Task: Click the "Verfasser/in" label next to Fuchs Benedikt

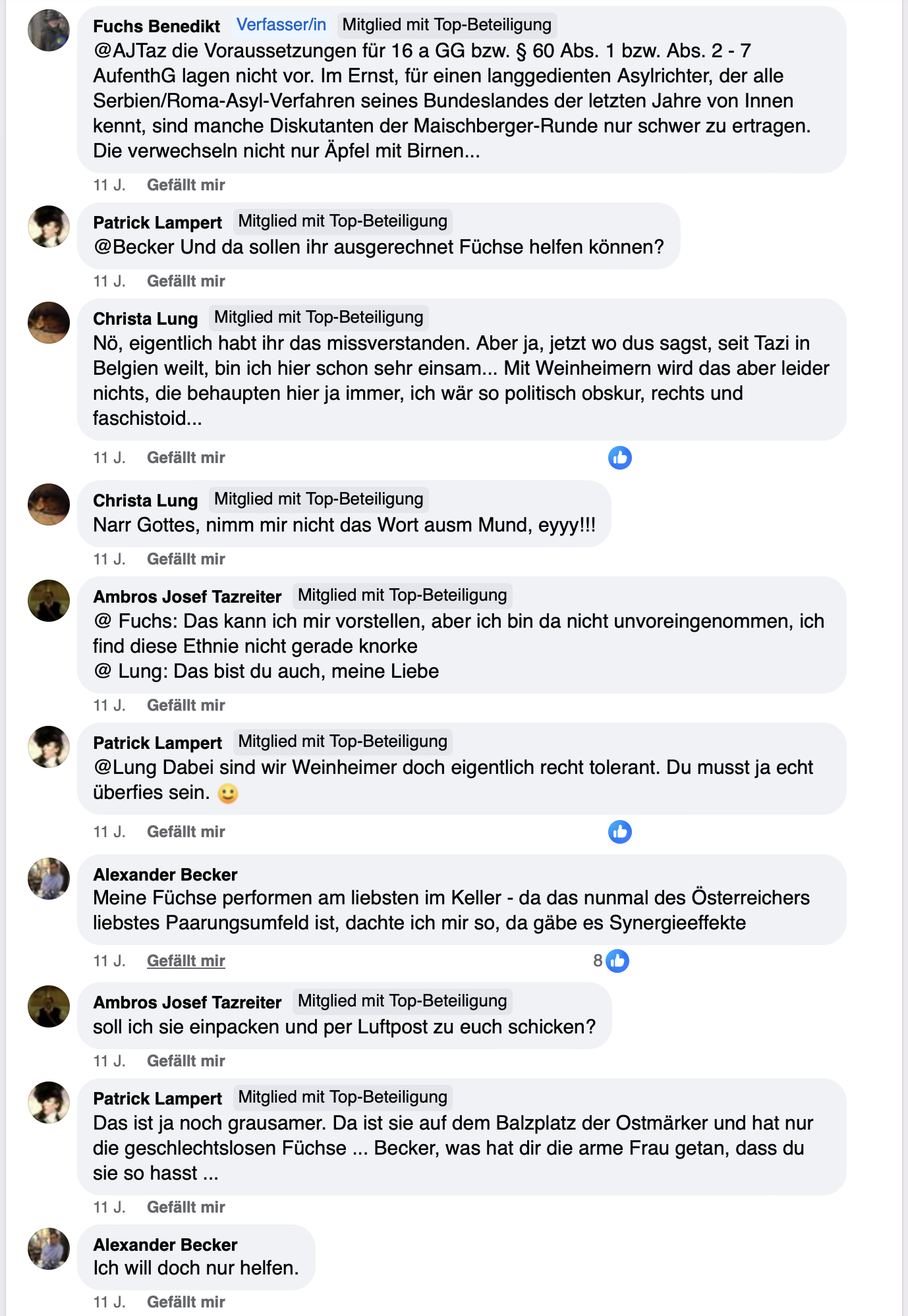Action: [x=281, y=25]
